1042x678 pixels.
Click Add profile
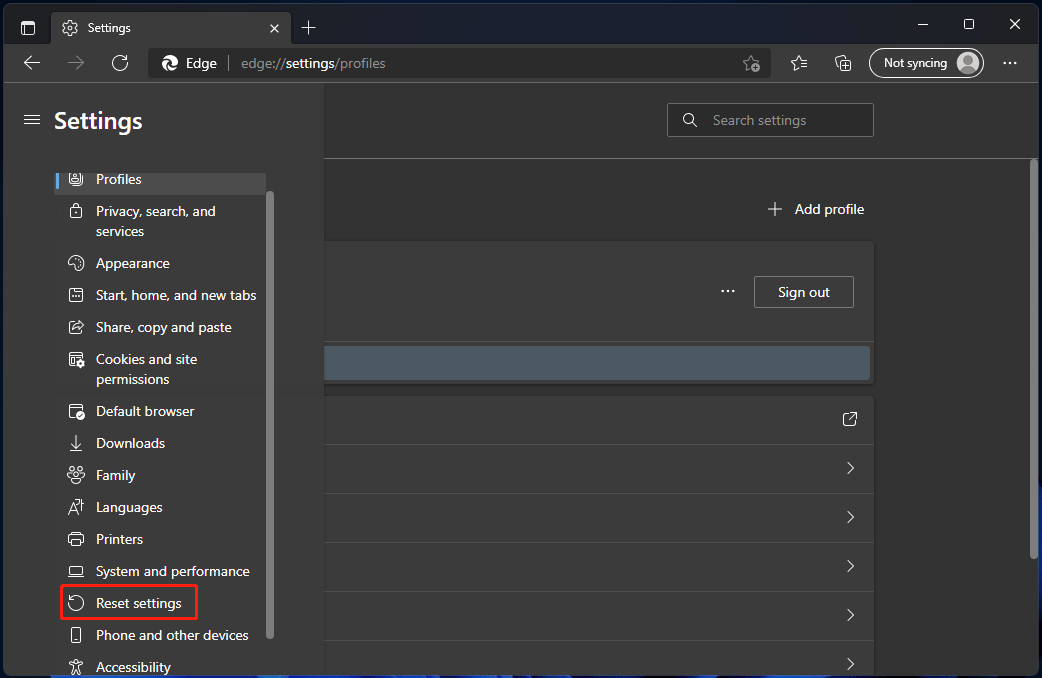815,209
